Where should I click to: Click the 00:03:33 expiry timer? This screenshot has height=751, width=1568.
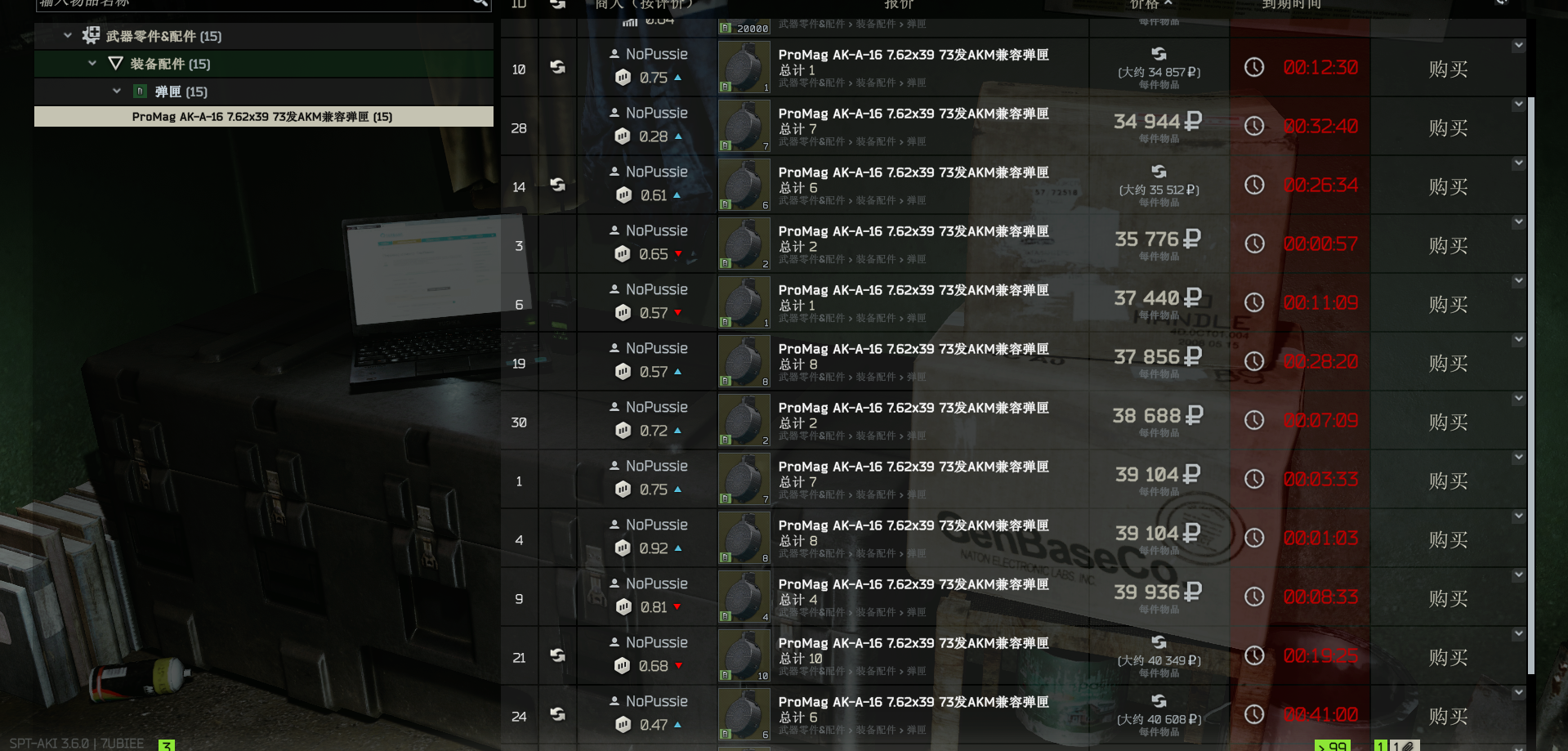click(1320, 480)
